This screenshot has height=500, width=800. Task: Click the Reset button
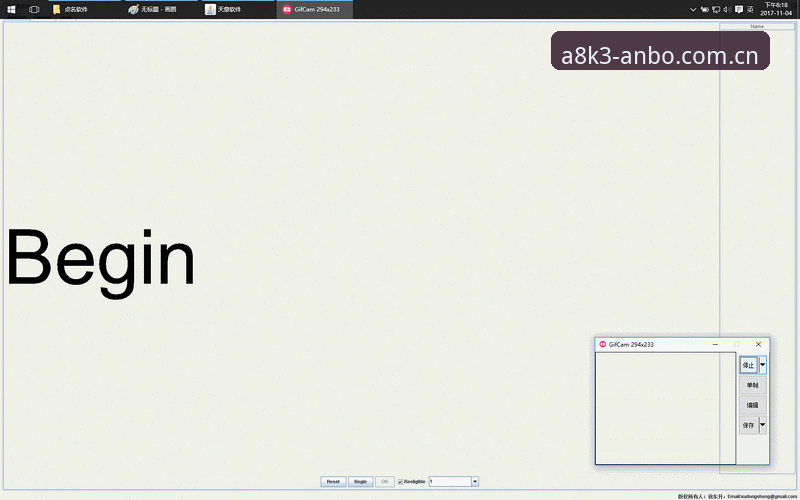tap(333, 482)
